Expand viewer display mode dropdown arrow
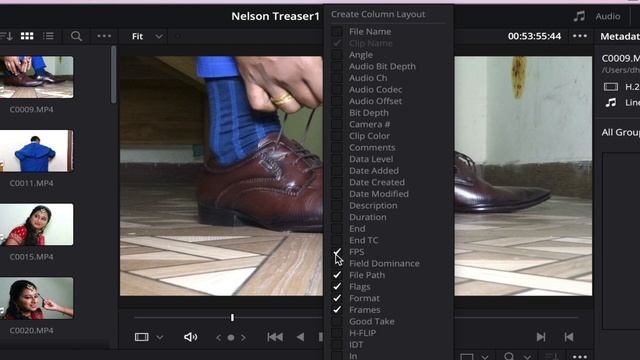The width and height of the screenshot is (640, 360). (160, 338)
